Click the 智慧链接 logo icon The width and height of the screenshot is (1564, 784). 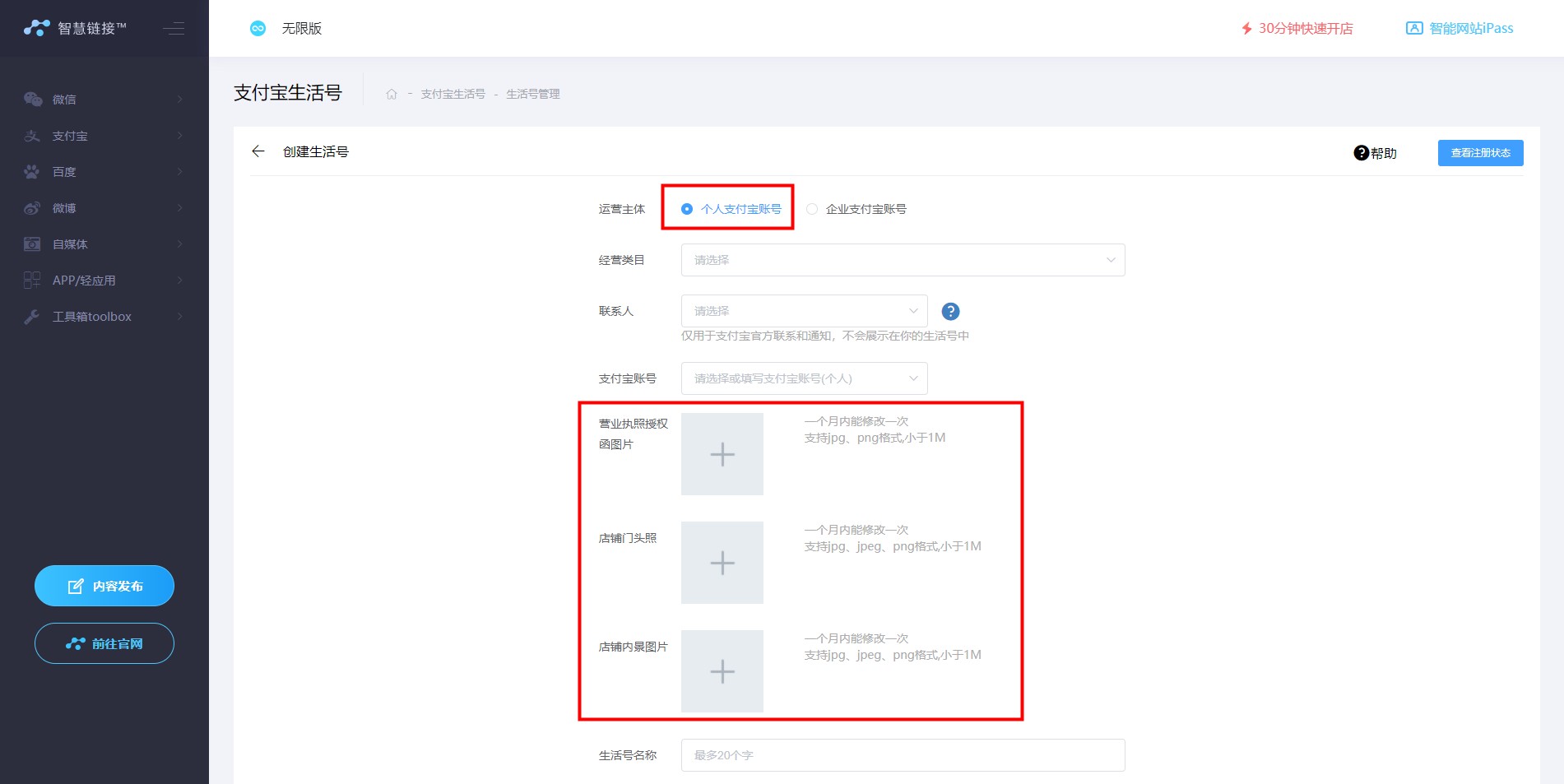click(37, 28)
